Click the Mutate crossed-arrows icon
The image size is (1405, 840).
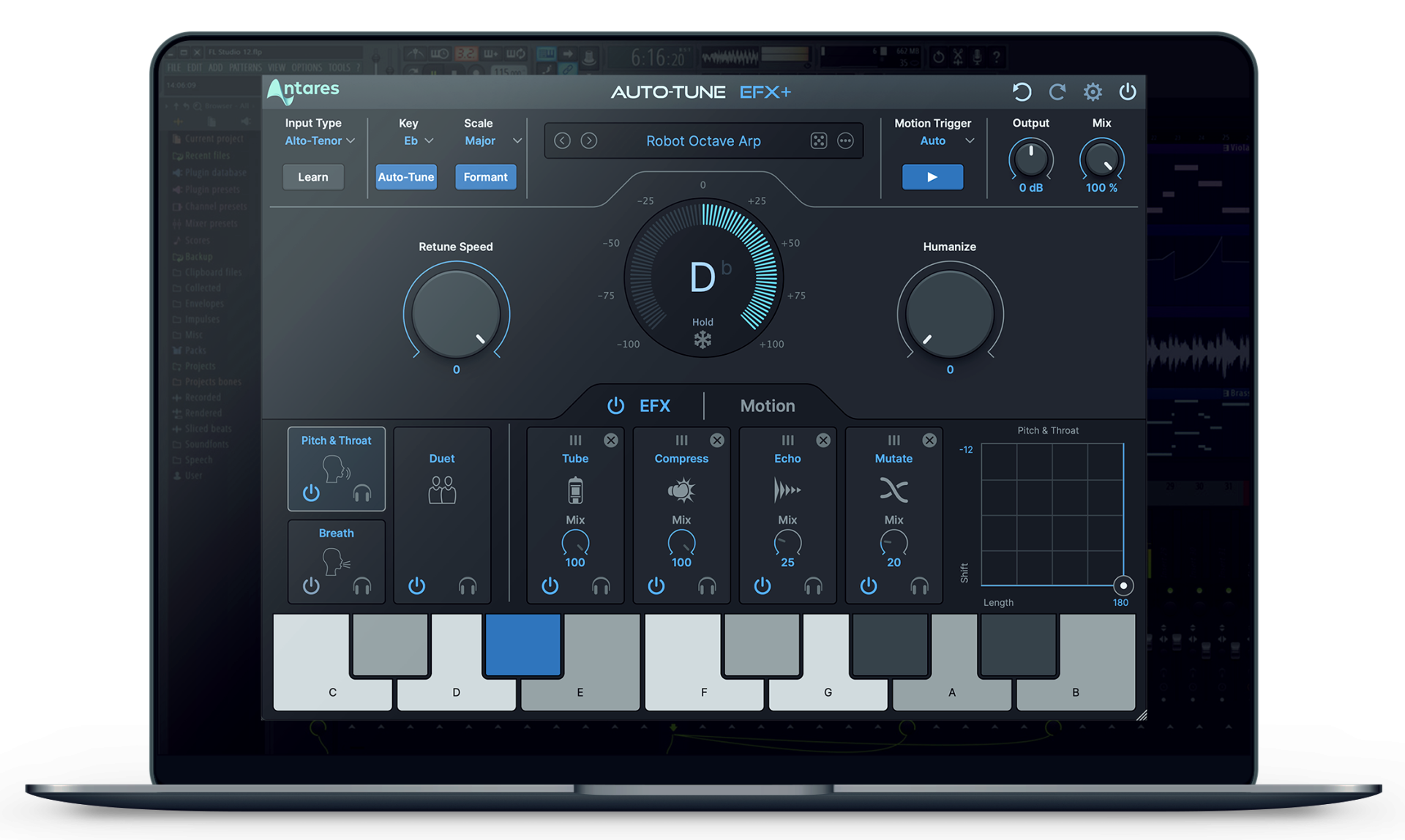pyautogui.click(x=893, y=490)
